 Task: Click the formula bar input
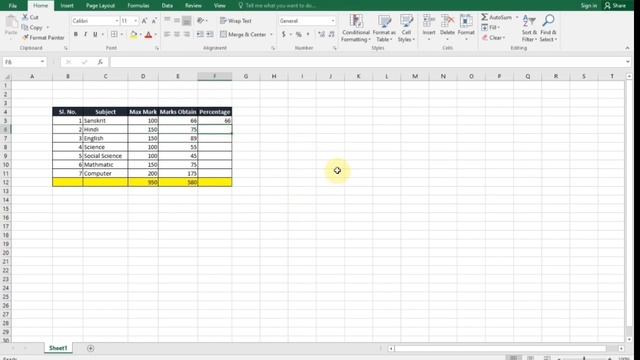367,62
